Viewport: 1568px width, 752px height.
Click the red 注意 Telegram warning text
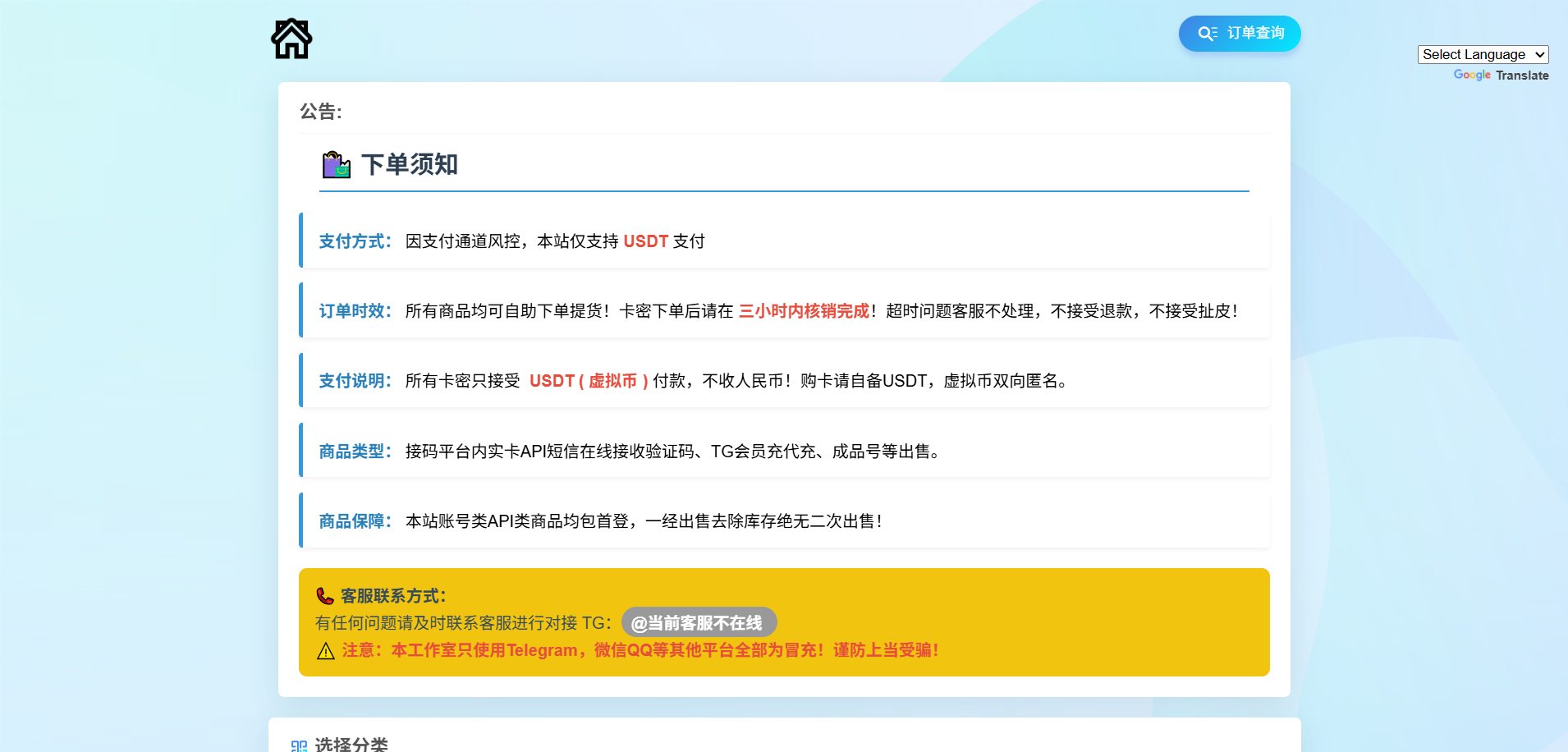click(640, 650)
